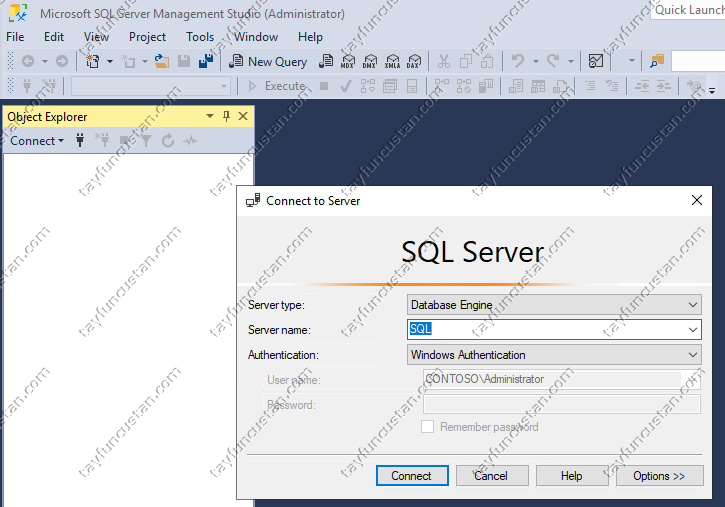Open the Tools menu
The height and width of the screenshot is (507, 725).
pos(200,37)
